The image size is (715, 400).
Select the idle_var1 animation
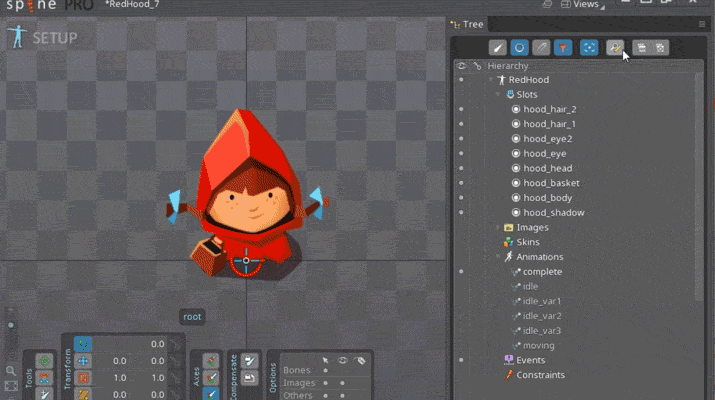(541, 301)
